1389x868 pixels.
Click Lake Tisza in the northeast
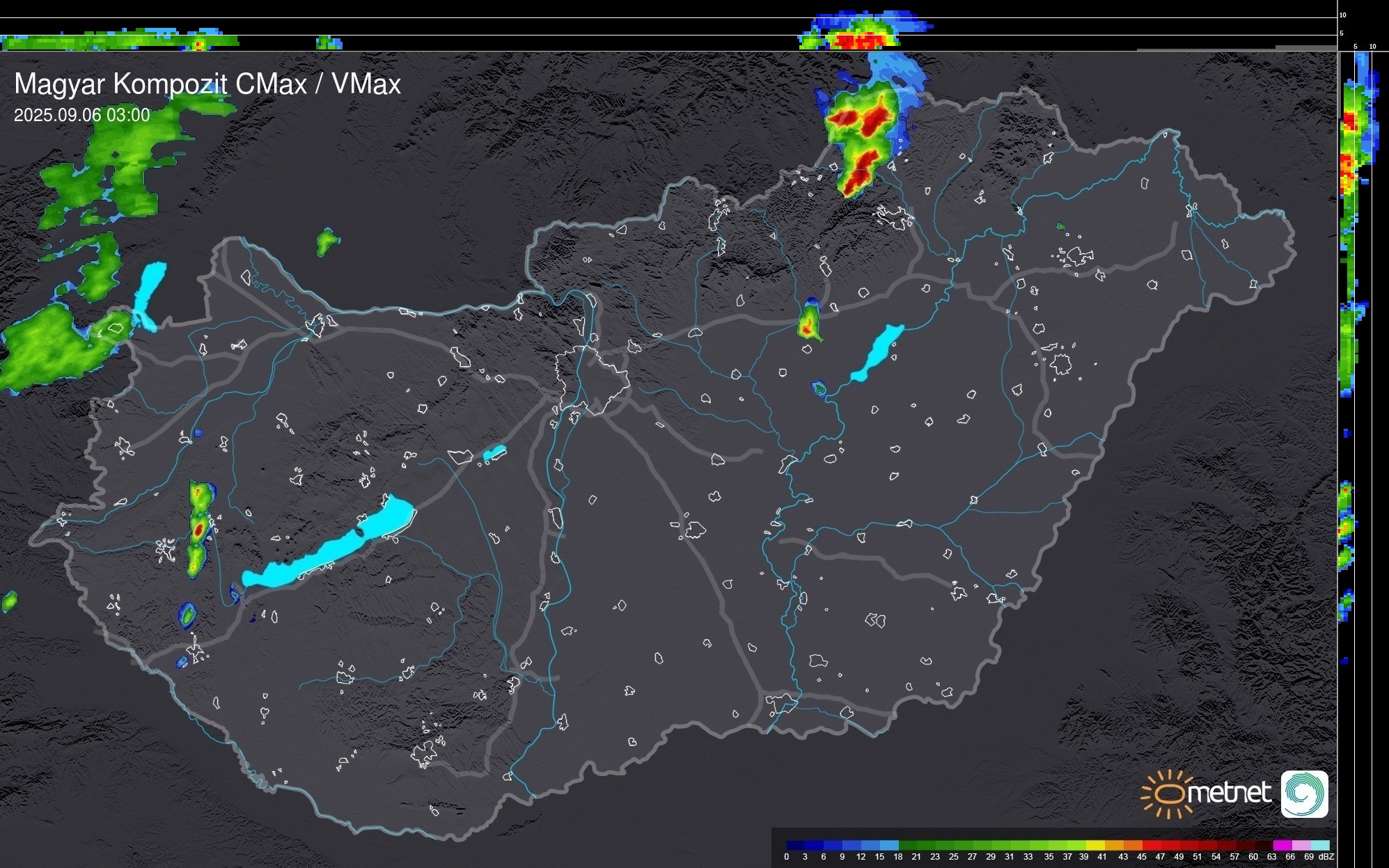point(879,352)
